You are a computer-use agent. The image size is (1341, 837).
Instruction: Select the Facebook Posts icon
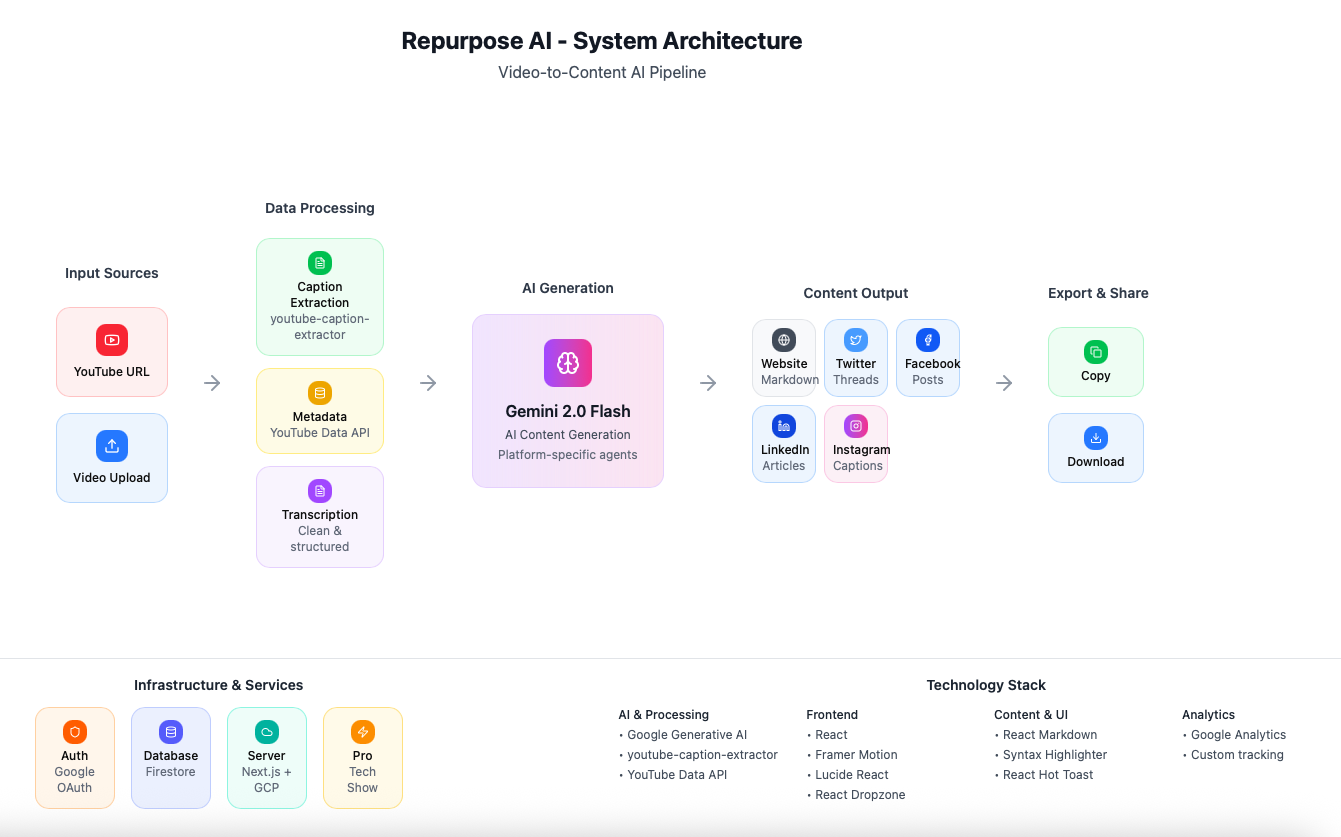point(928,340)
